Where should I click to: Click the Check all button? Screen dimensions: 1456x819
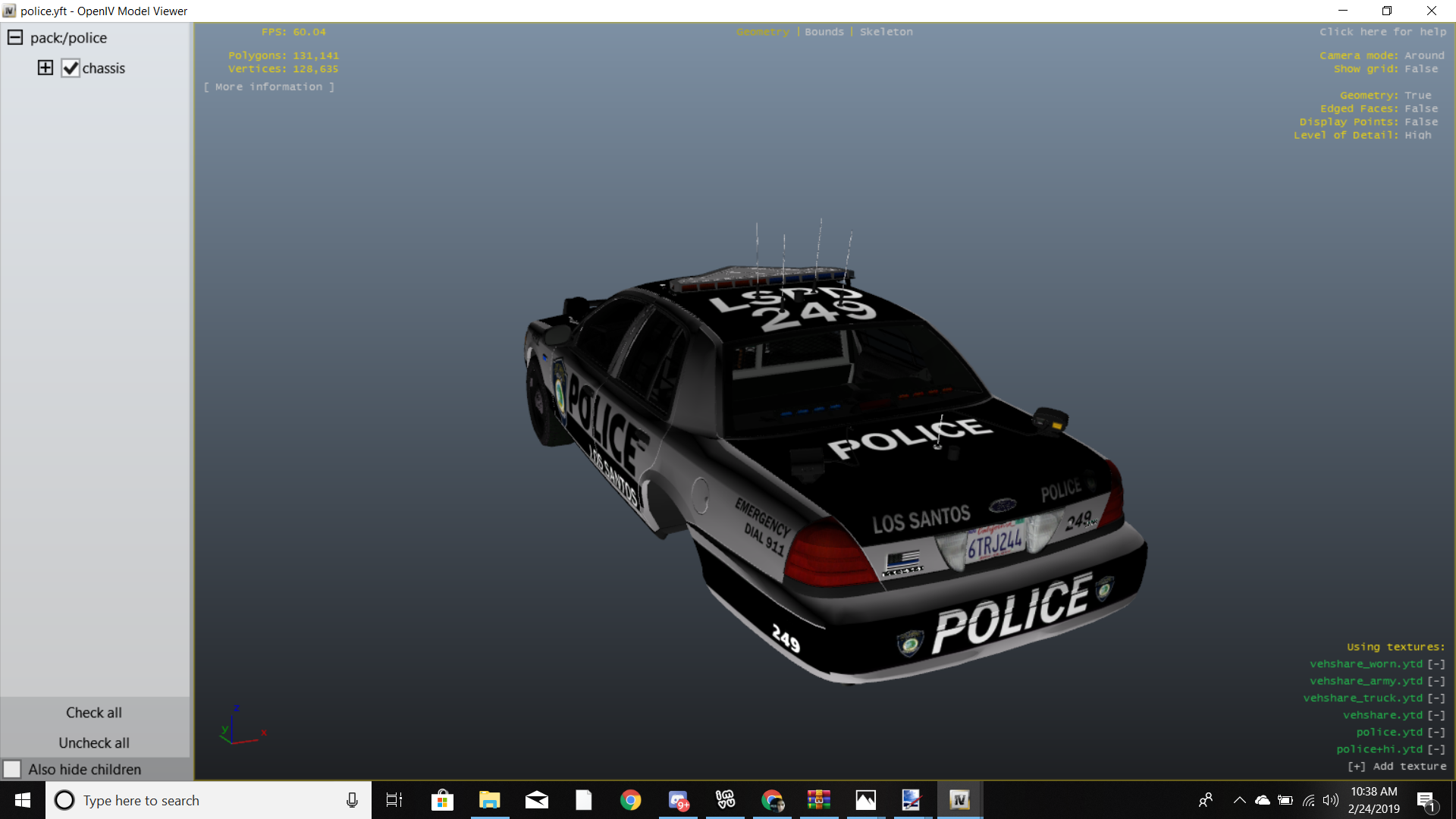pos(94,712)
